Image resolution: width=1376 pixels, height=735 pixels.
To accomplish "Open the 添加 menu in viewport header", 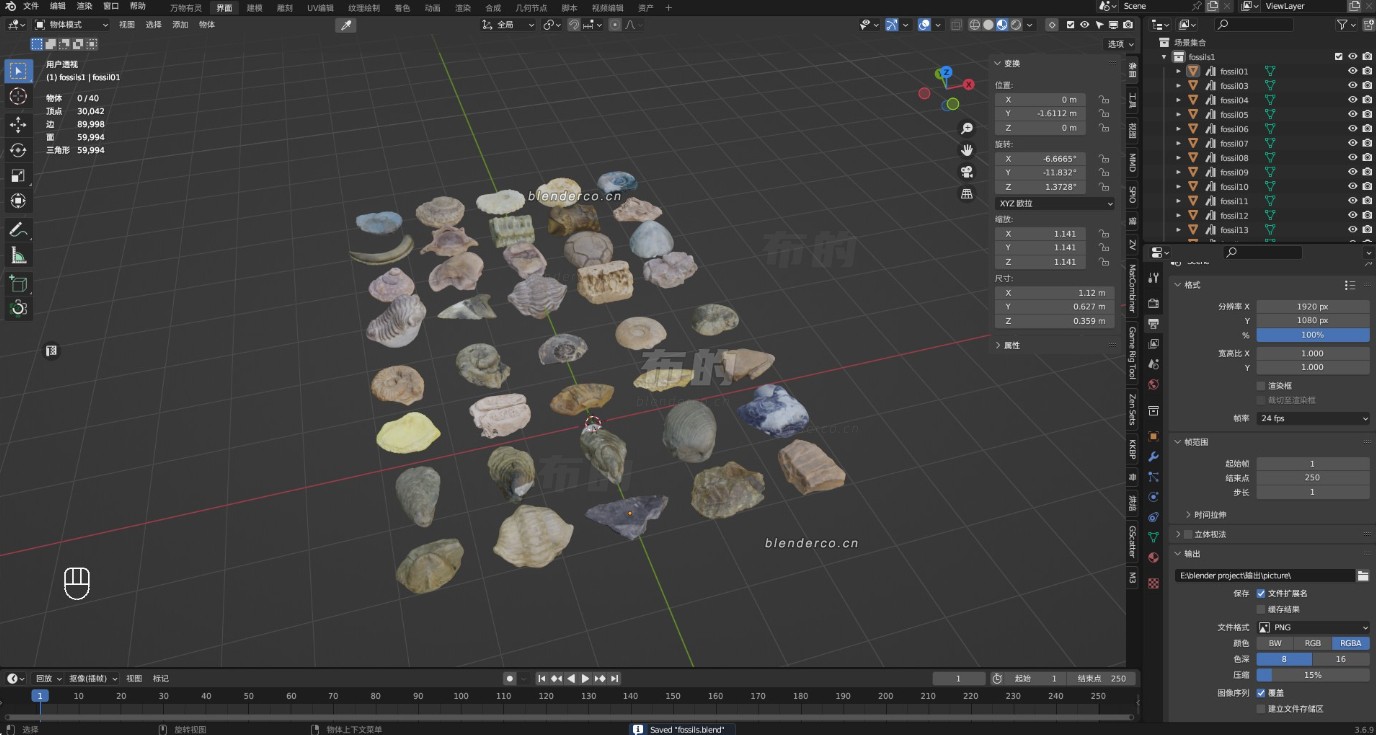I will point(180,25).
